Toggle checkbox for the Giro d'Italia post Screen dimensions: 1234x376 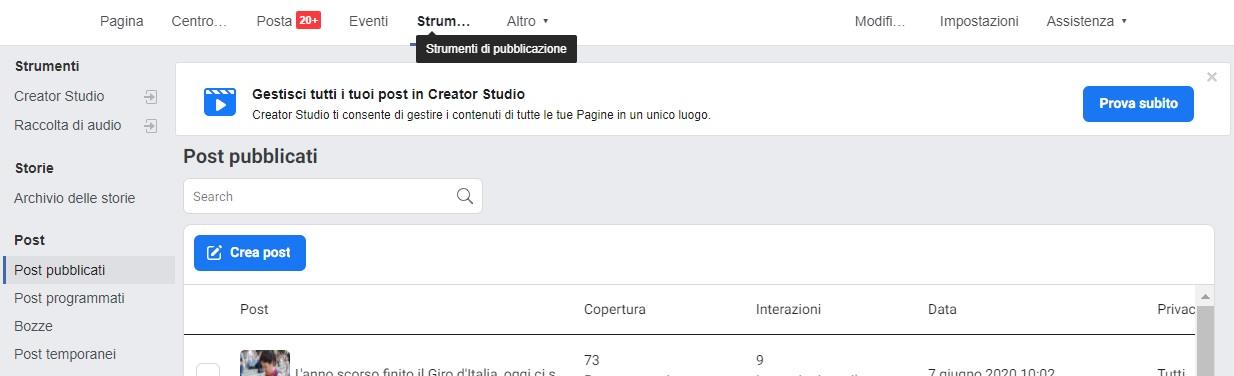click(208, 370)
